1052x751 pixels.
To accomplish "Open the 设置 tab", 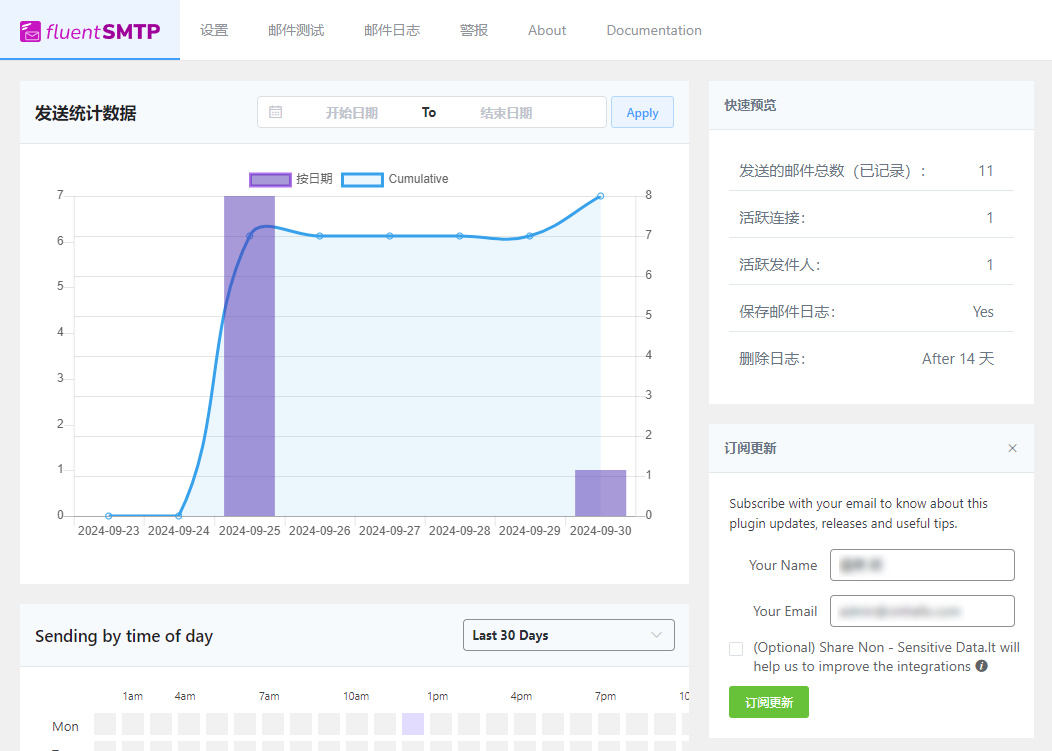I will point(214,30).
